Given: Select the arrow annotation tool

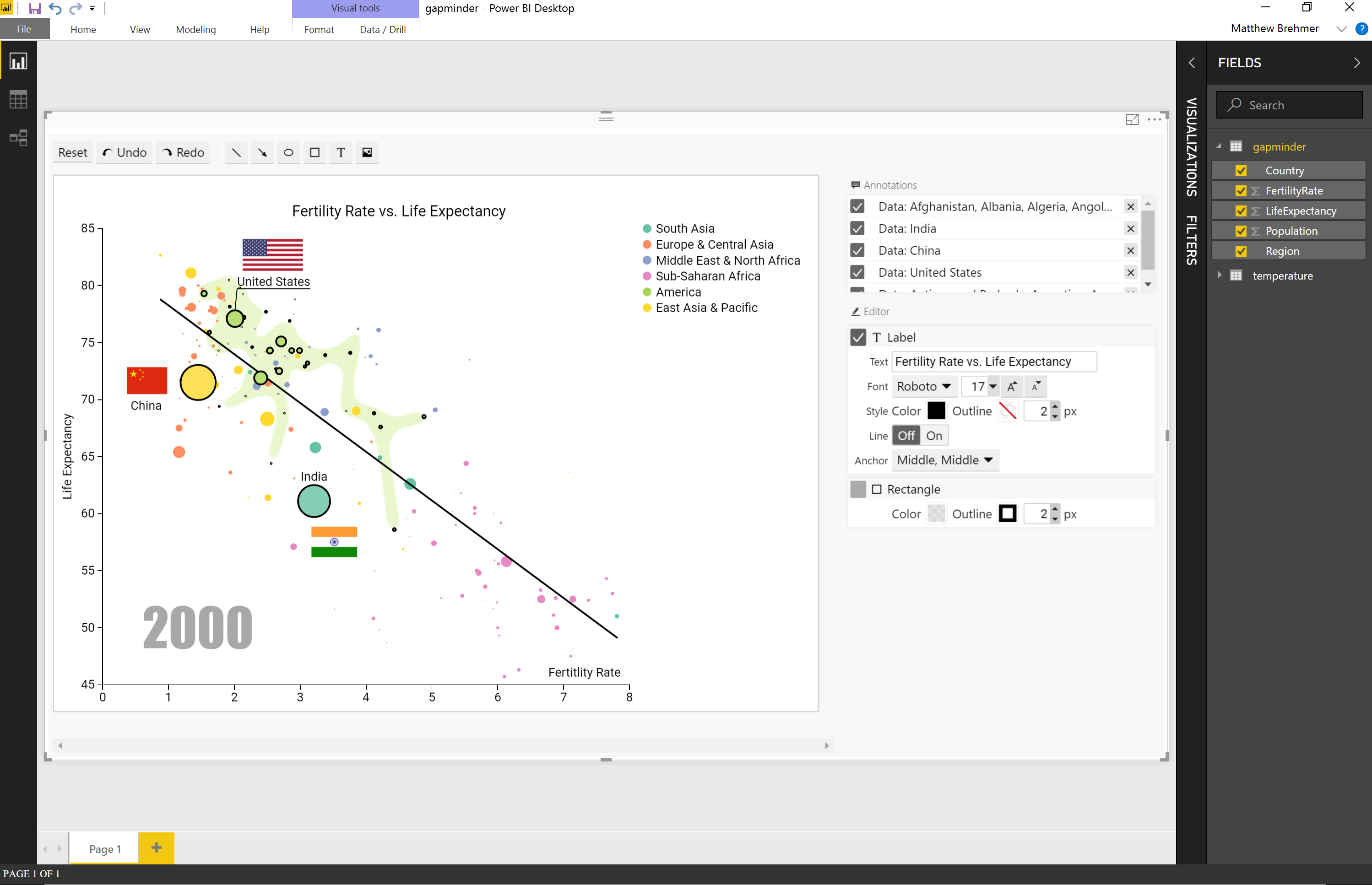Looking at the screenshot, I should click(x=262, y=152).
